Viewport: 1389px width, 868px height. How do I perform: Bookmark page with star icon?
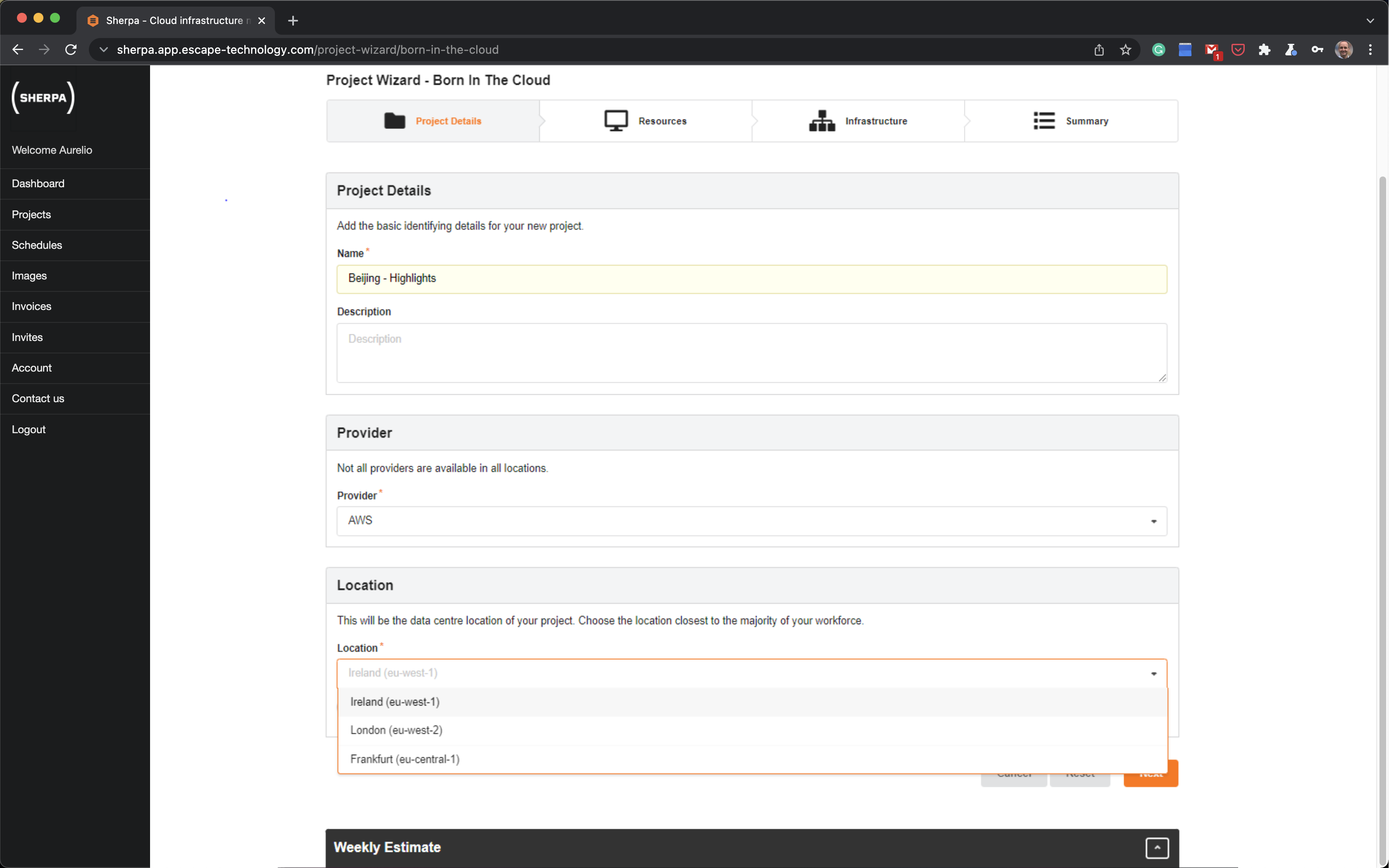(x=1125, y=50)
